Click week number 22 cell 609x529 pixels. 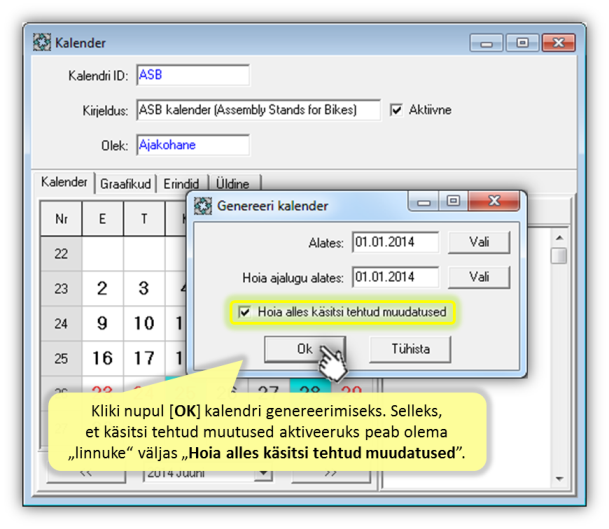(x=61, y=254)
